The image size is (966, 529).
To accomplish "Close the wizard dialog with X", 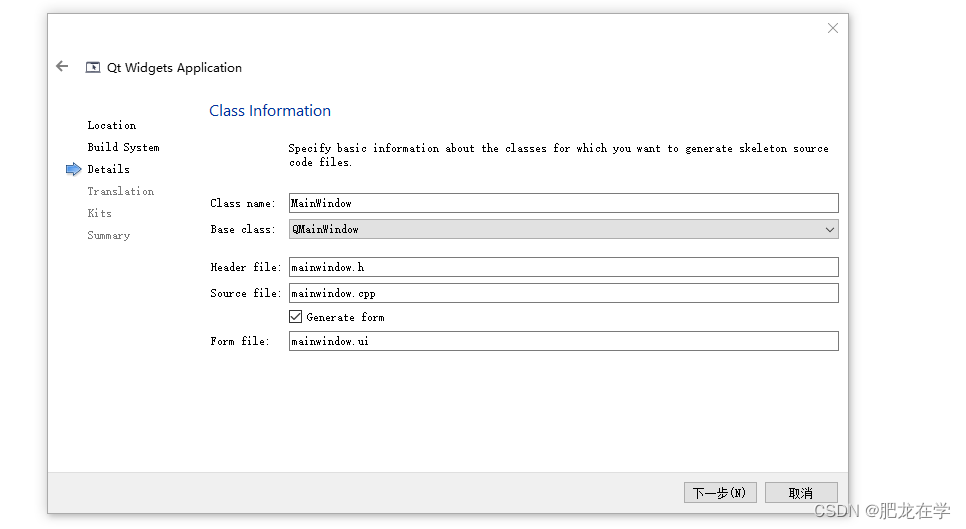I will pyautogui.click(x=833, y=28).
